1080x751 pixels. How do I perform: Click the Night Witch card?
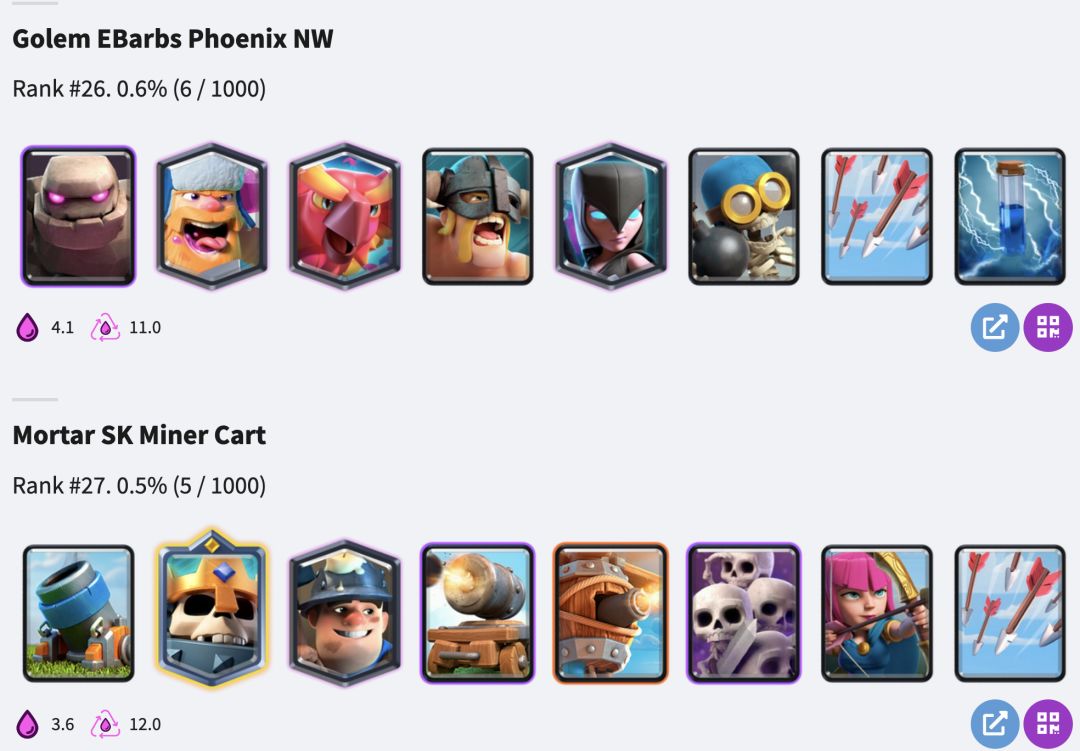(611, 216)
